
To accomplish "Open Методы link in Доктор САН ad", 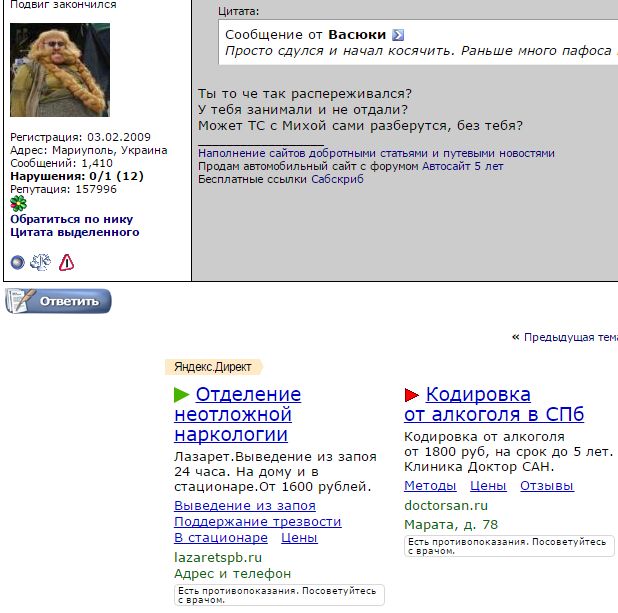I will point(430,486).
